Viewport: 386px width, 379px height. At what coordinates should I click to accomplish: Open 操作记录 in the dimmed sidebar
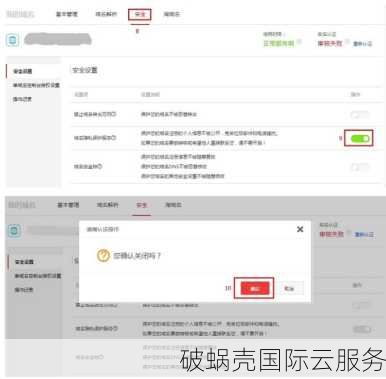point(24,290)
